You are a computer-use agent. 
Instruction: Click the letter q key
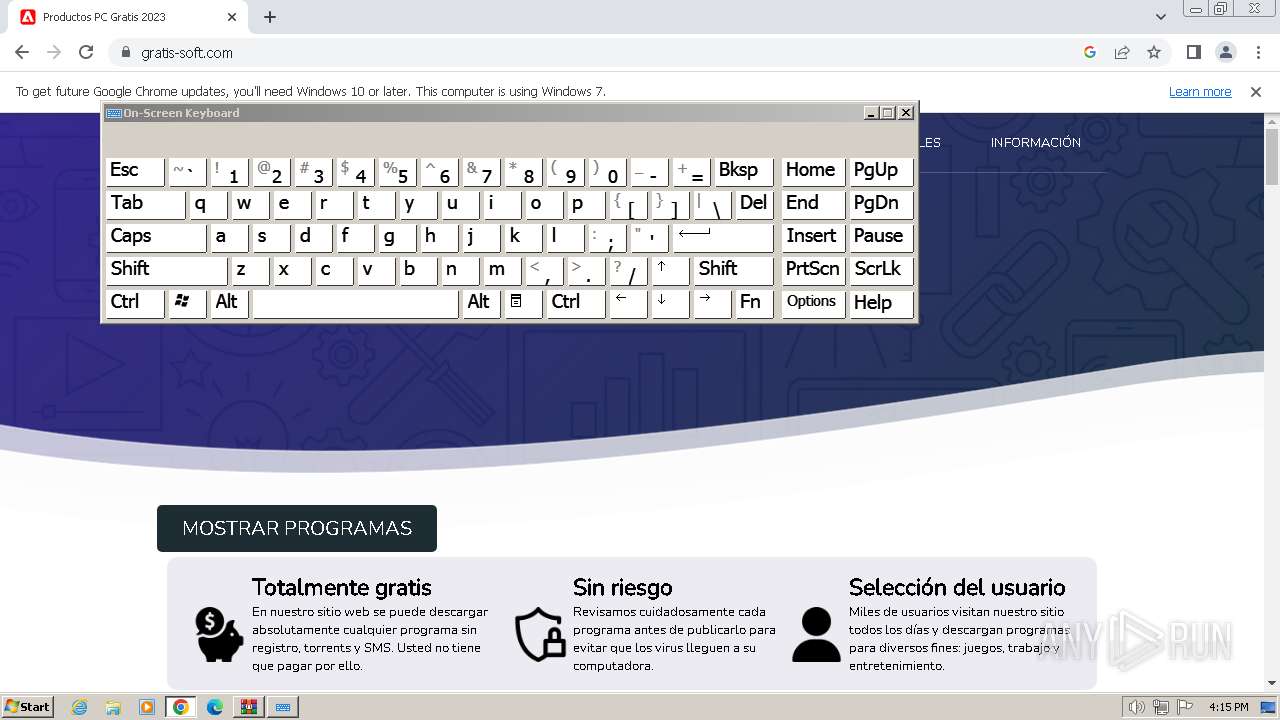(208, 204)
